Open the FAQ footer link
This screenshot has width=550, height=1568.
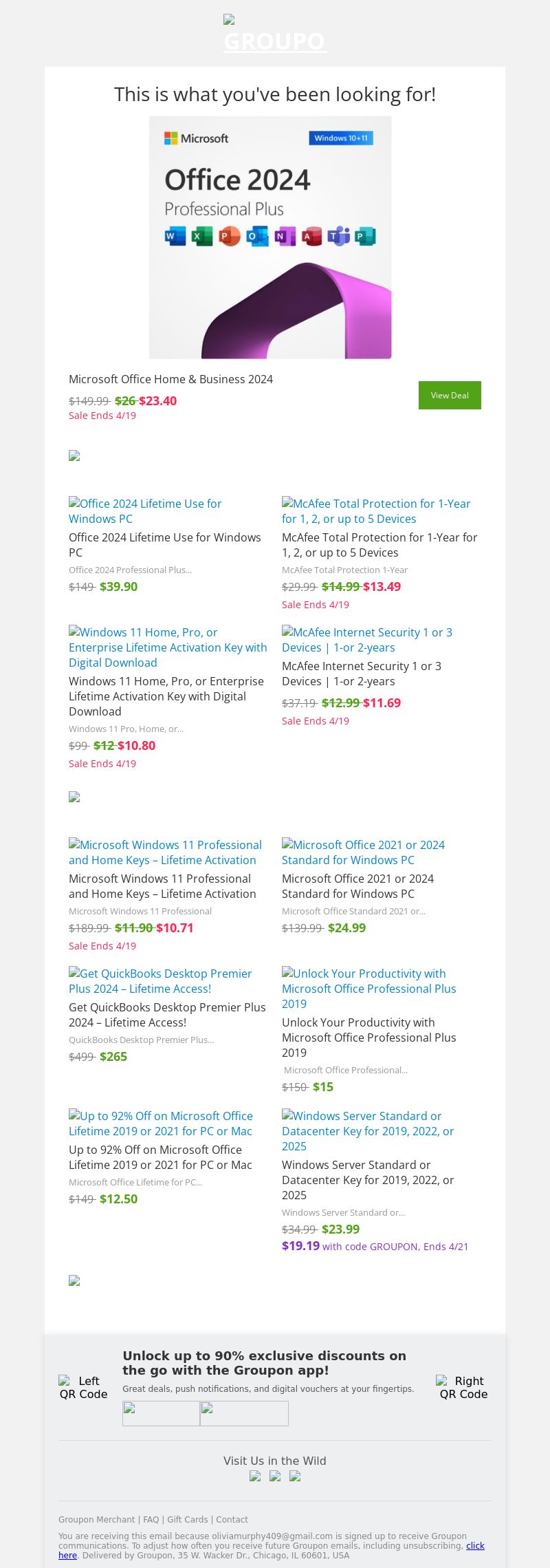[x=151, y=1520]
